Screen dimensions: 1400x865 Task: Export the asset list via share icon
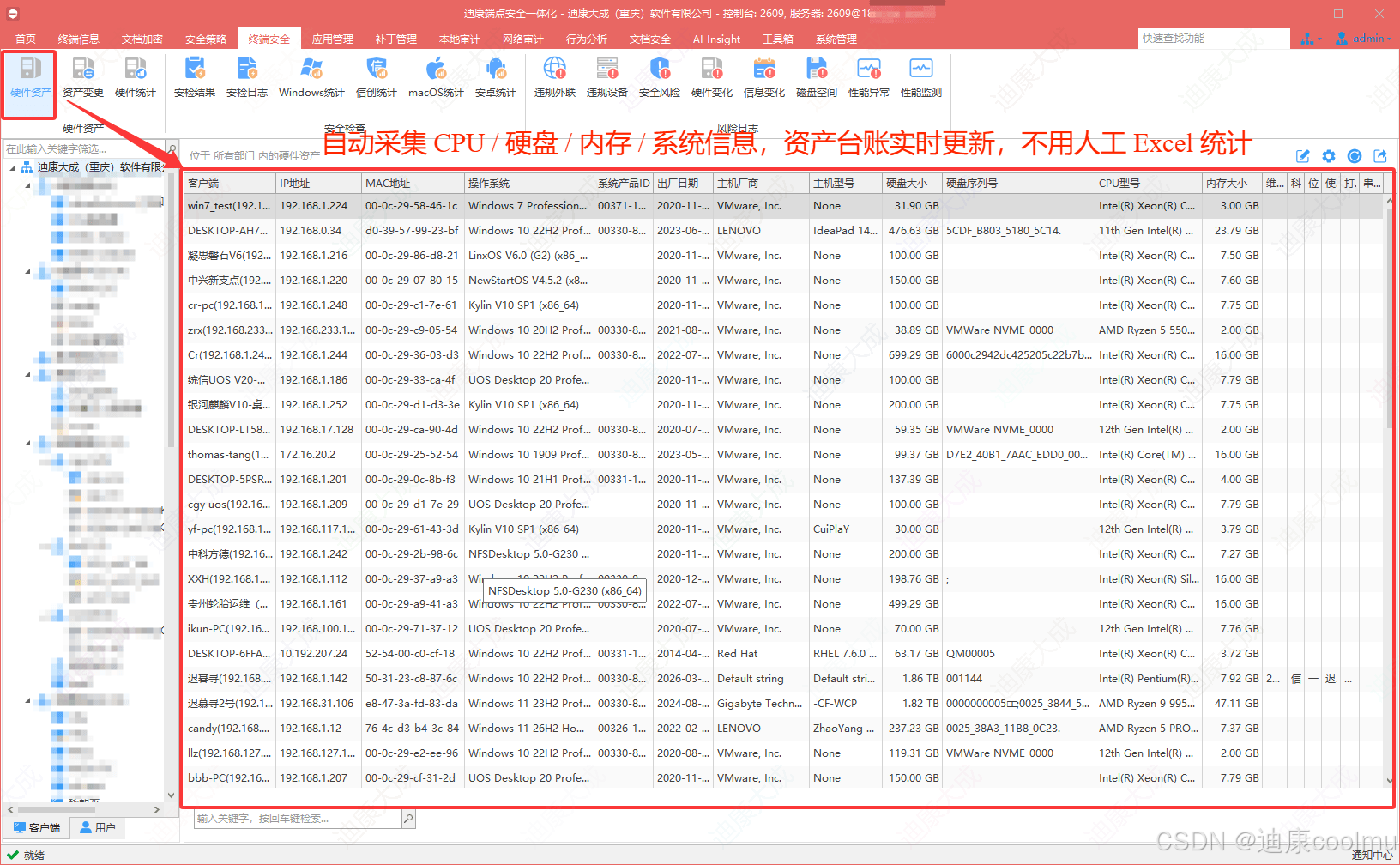click(1380, 156)
